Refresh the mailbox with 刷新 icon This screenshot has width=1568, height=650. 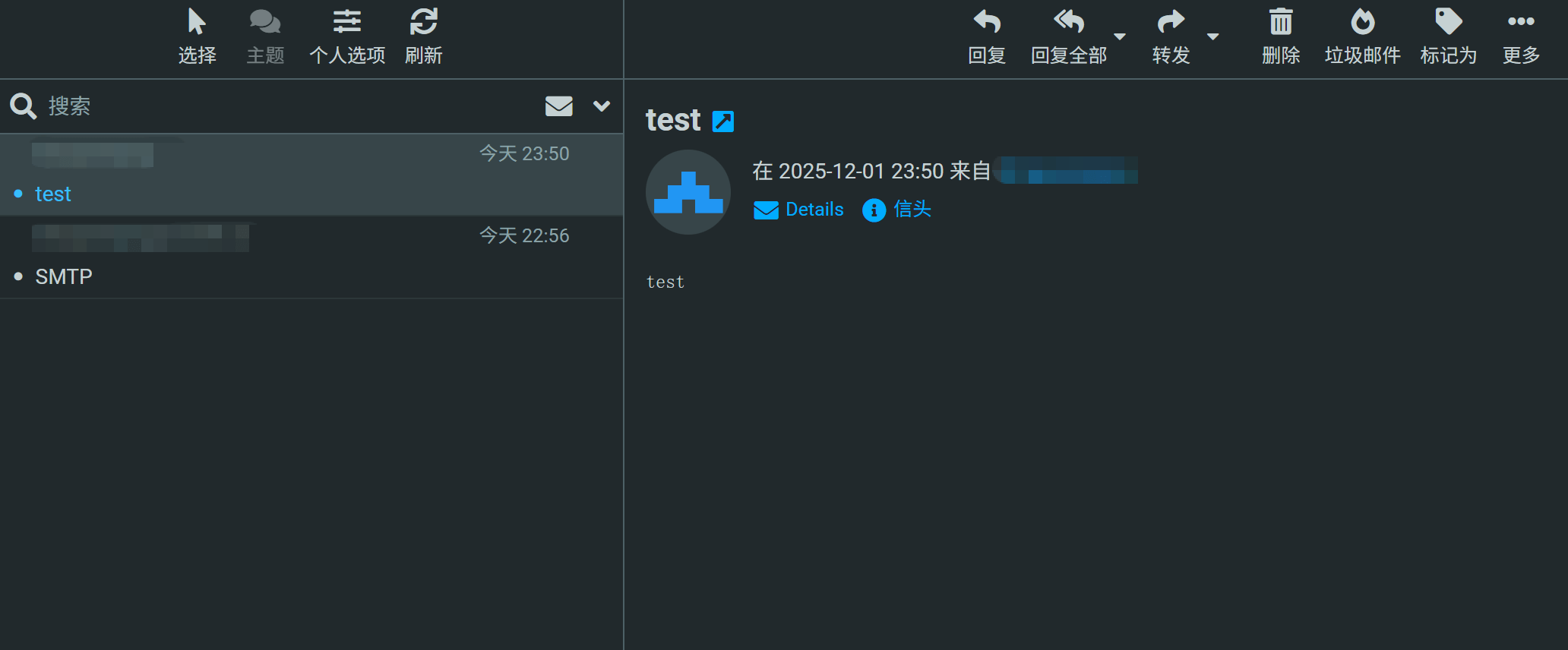point(424,23)
